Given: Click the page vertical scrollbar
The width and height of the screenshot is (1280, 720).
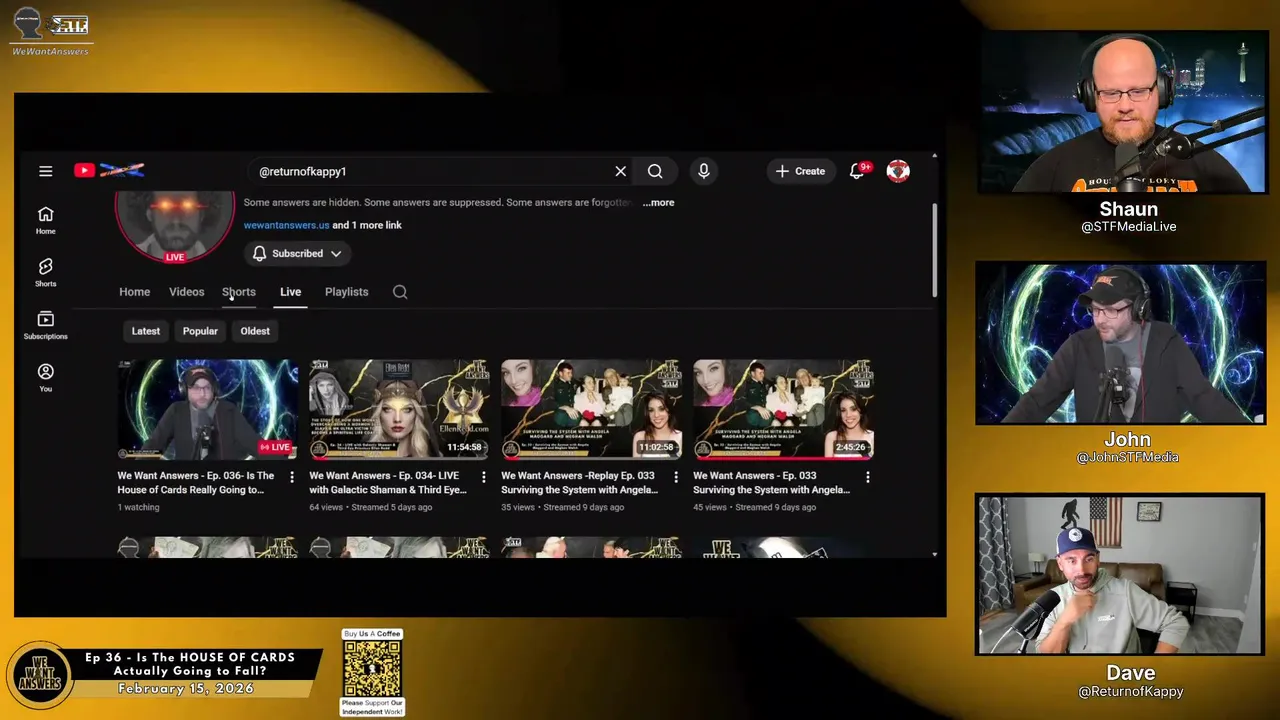Looking at the screenshot, I should (x=935, y=250).
